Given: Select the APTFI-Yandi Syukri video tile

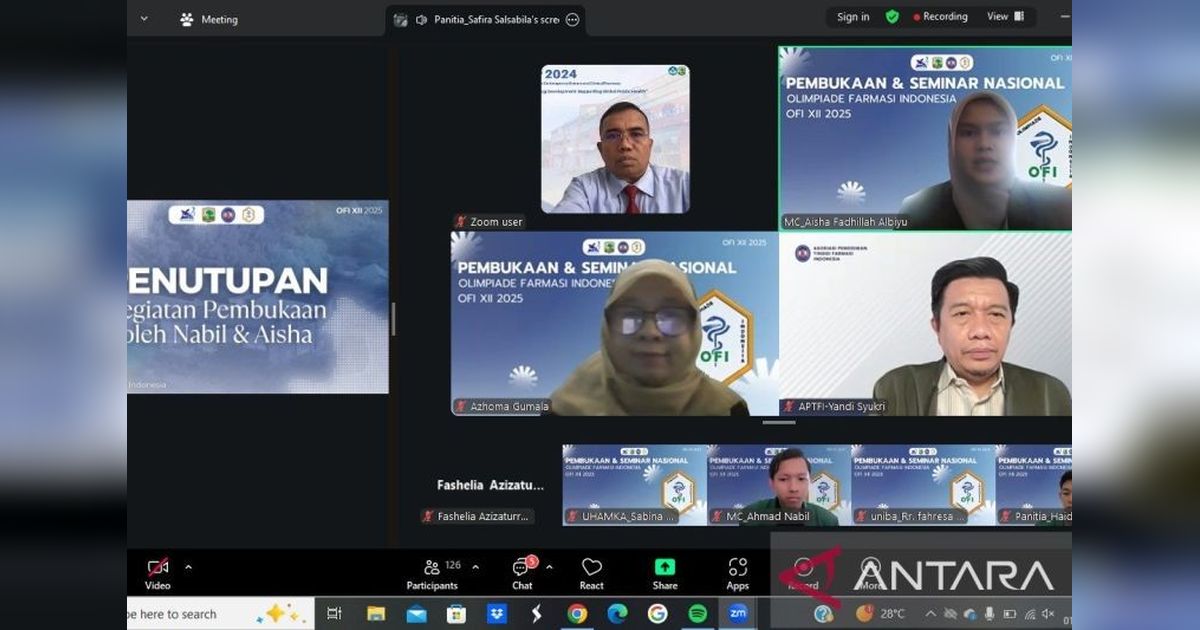Looking at the screenshot, I should click(x=925, y=324).
